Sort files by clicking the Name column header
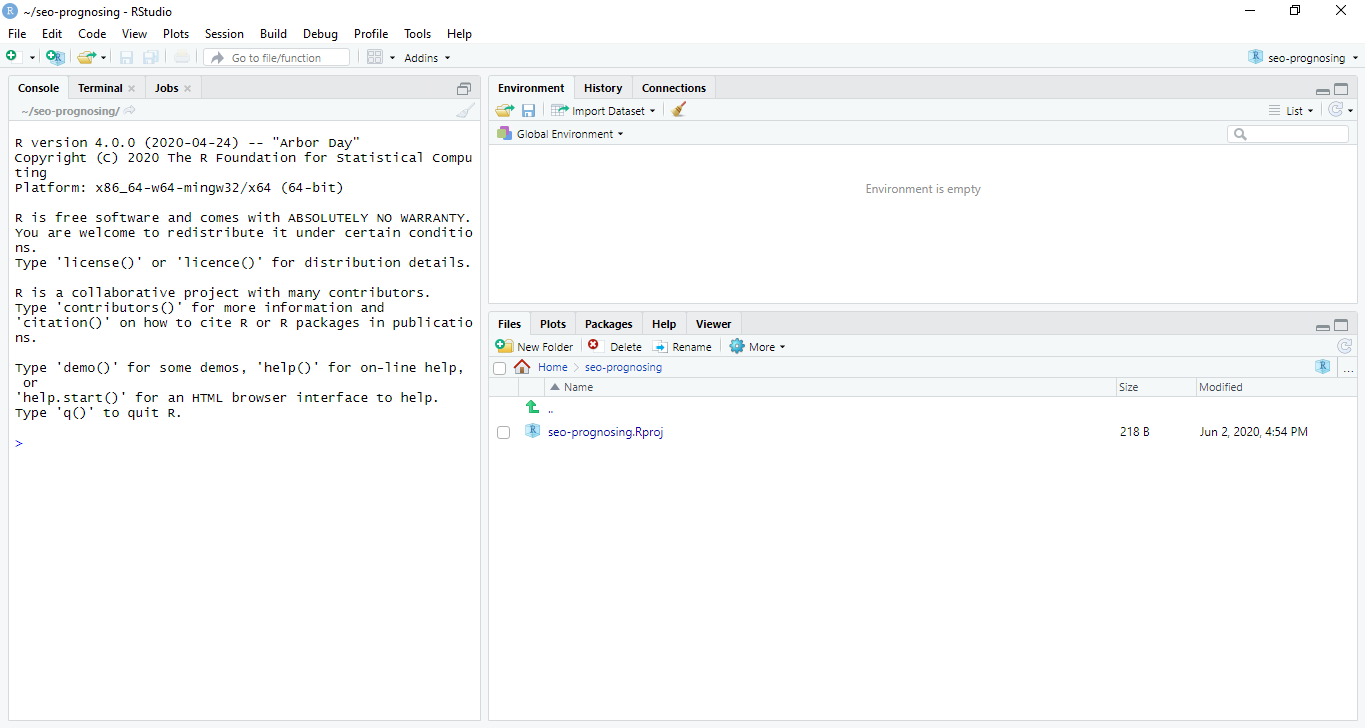Screen dimensions: 1365x728 [x=577, y=387]
